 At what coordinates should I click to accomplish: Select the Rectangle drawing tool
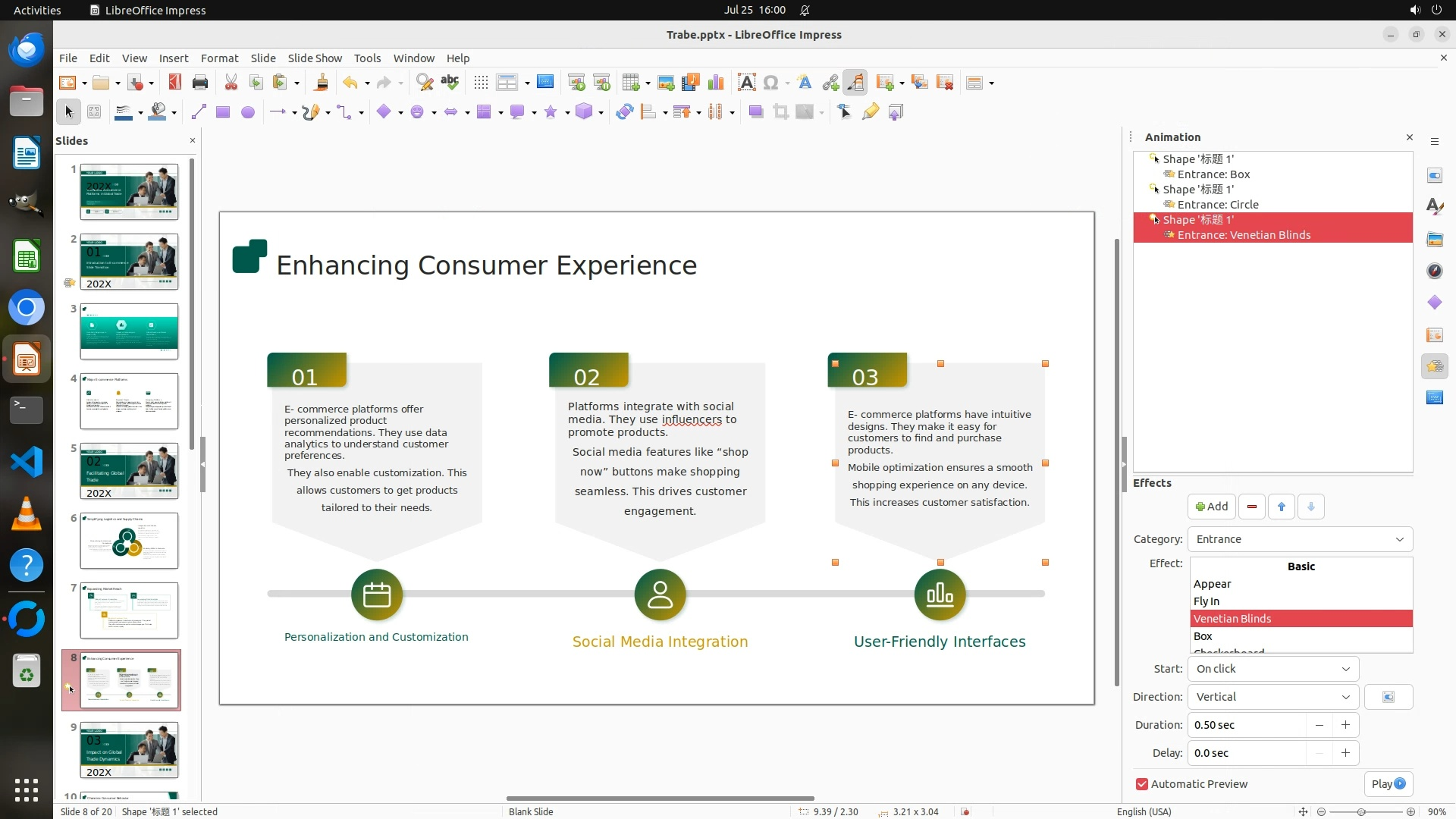(222, 112)
